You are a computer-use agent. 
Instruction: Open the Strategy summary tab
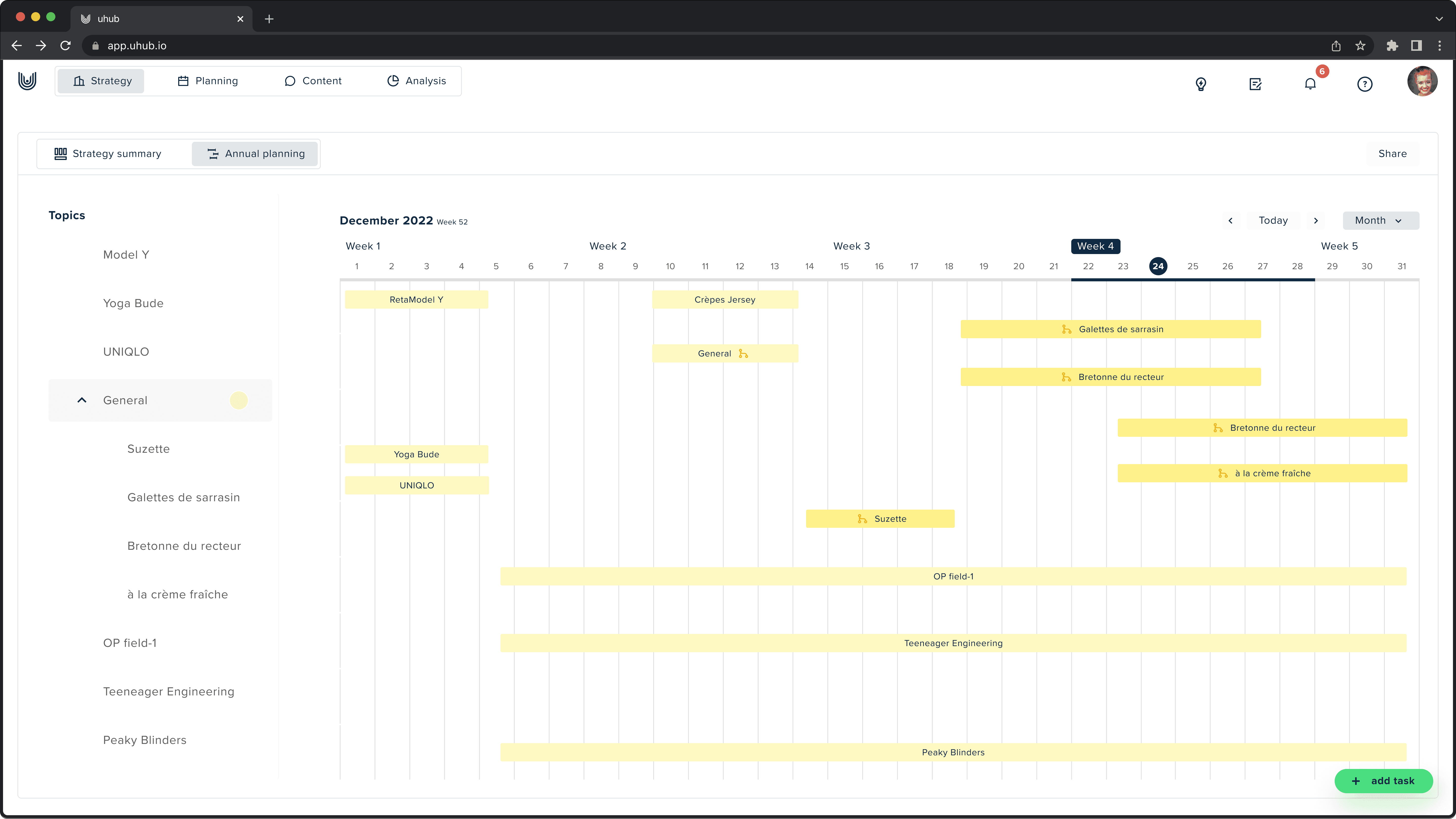click(x=108, y=154)
